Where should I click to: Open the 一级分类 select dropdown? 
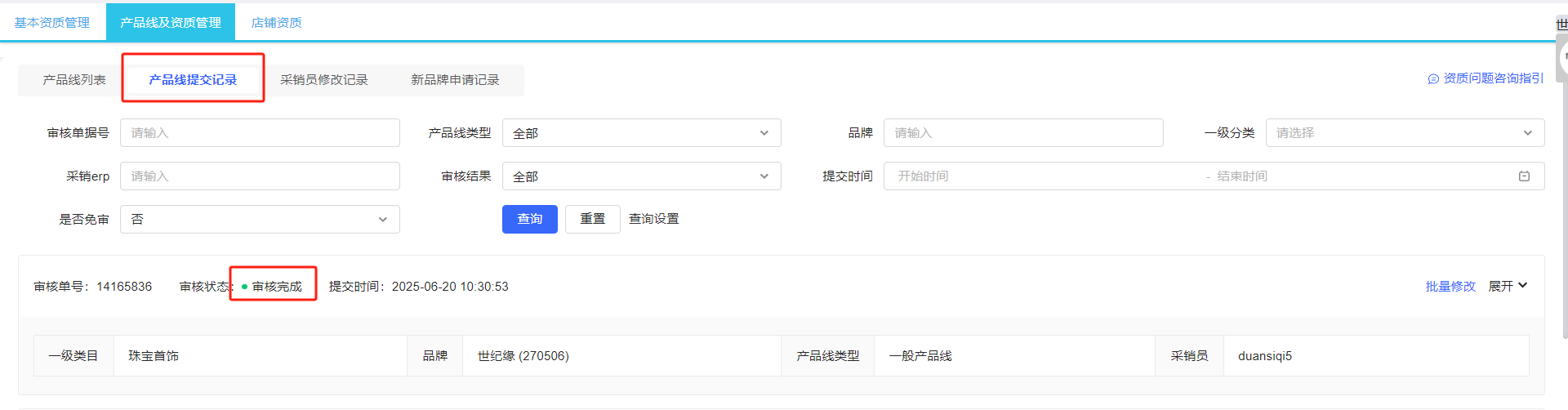coord(1404,133)
